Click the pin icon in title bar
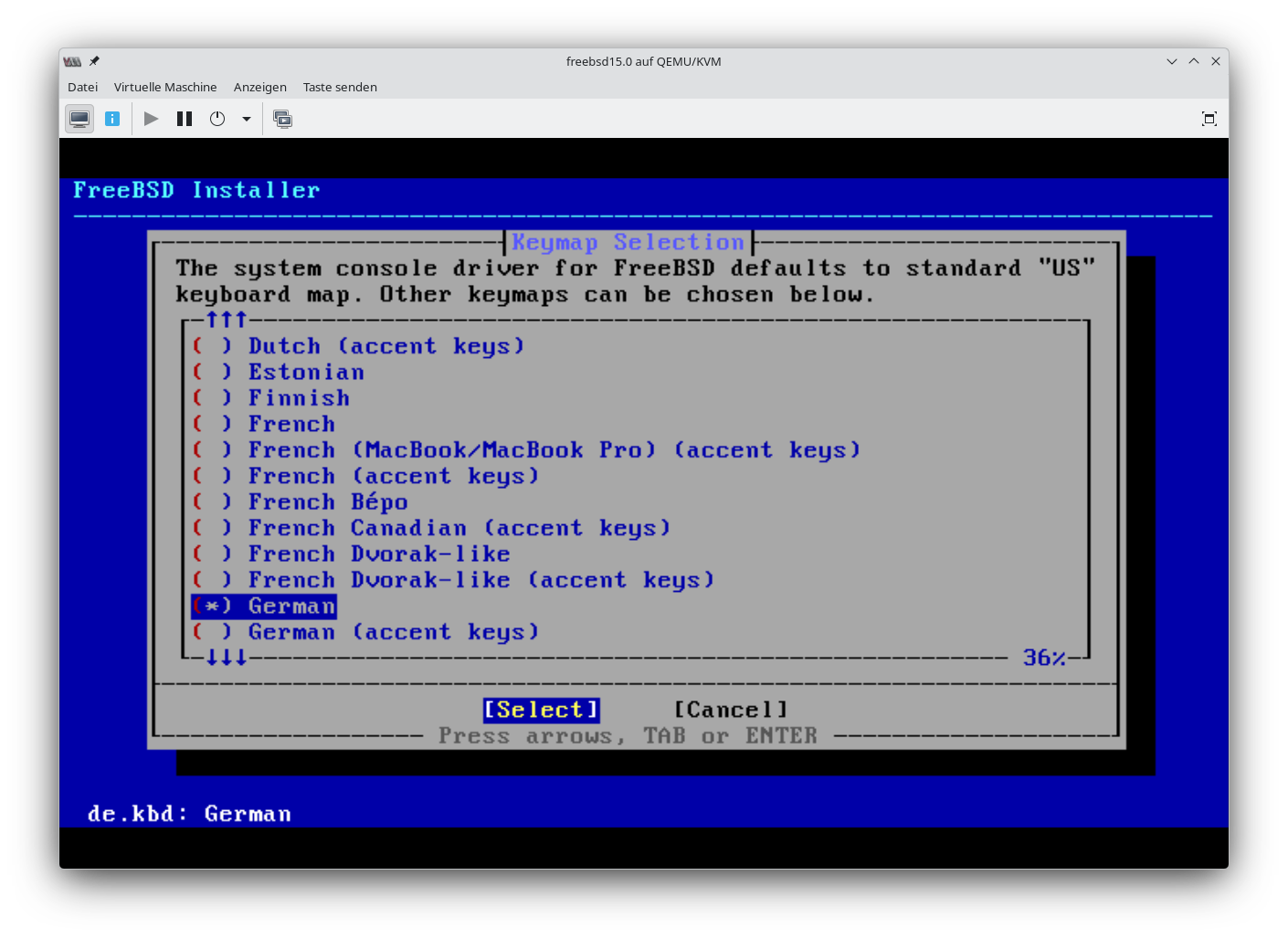This screenshot has height=939, width=1288. 94,61
